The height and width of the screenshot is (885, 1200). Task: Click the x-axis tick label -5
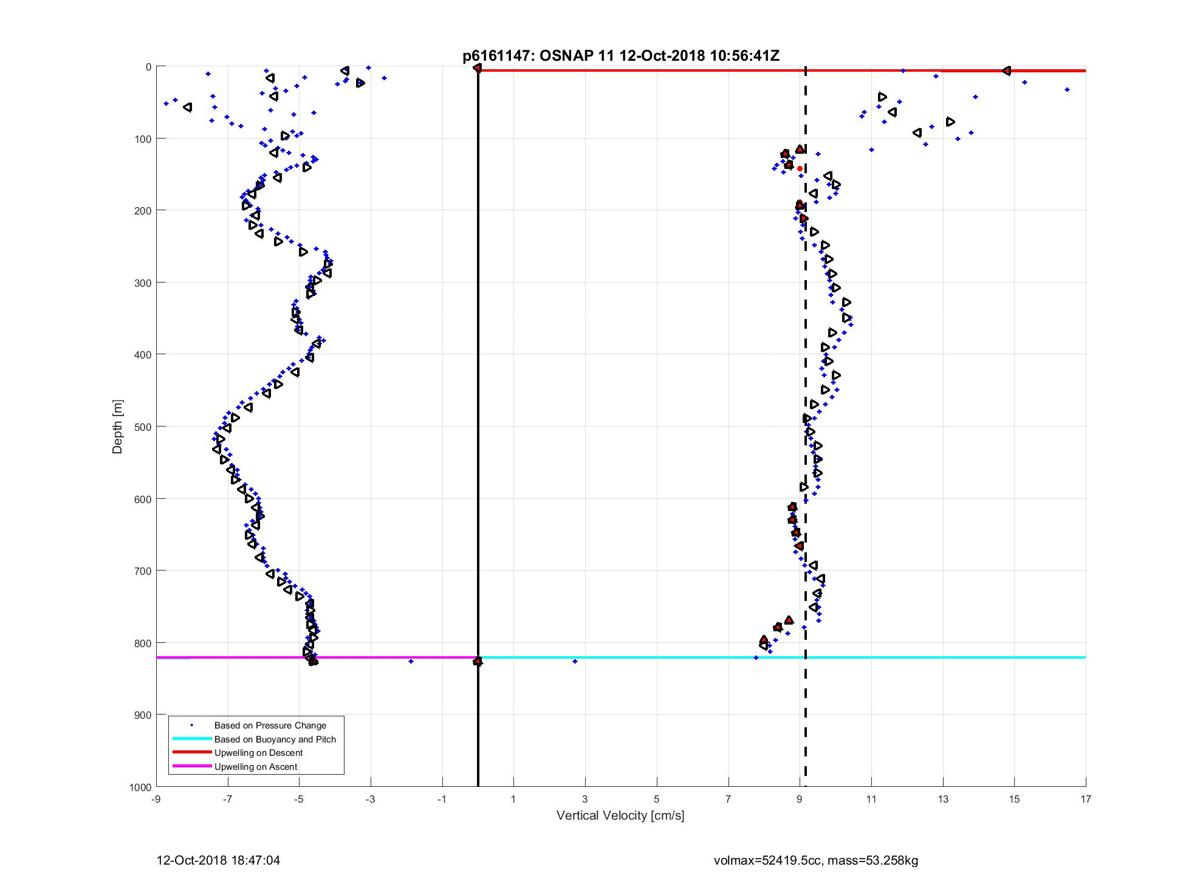tap(299, 799)
